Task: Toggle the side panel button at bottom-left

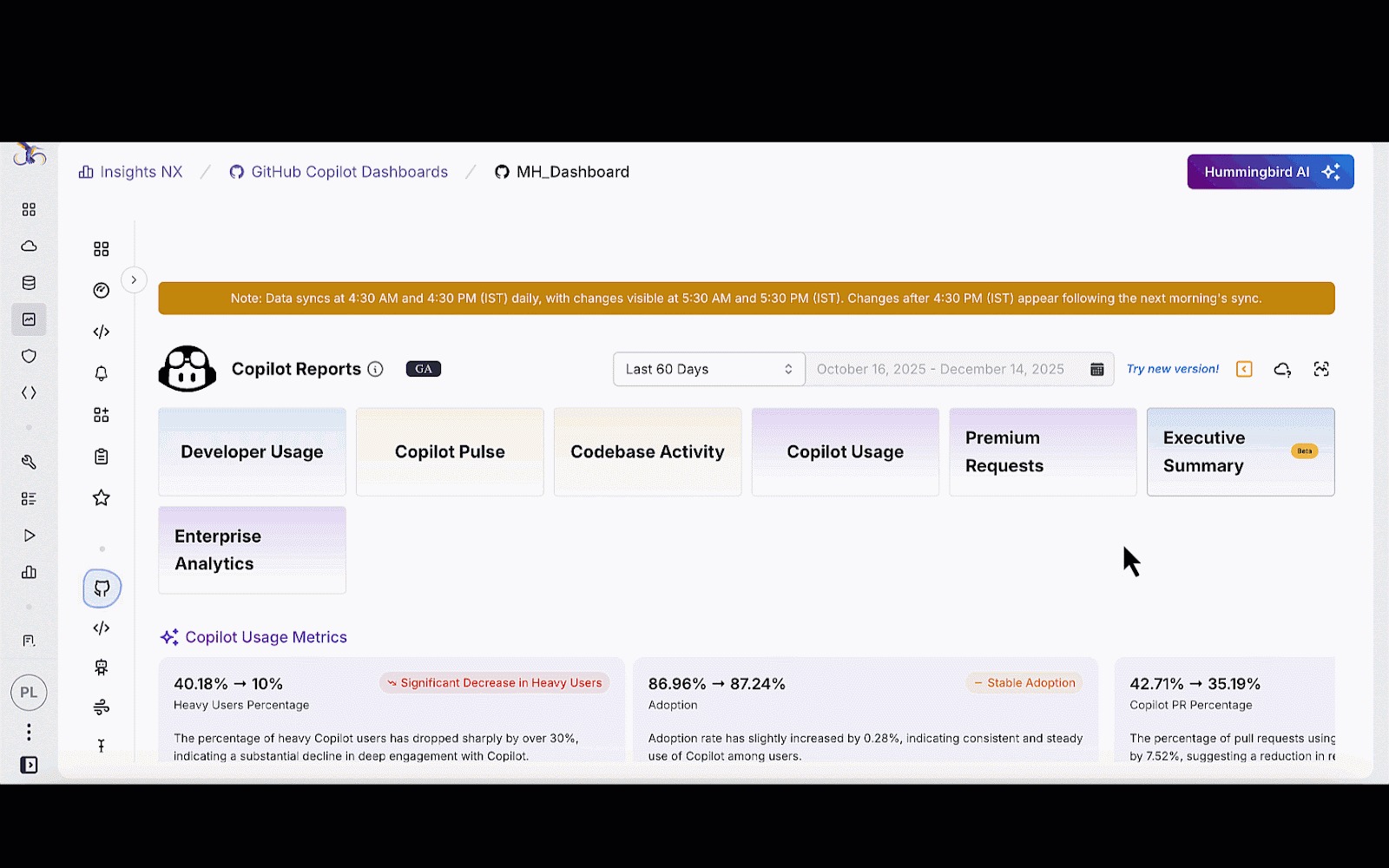Action: click(29, 765)
